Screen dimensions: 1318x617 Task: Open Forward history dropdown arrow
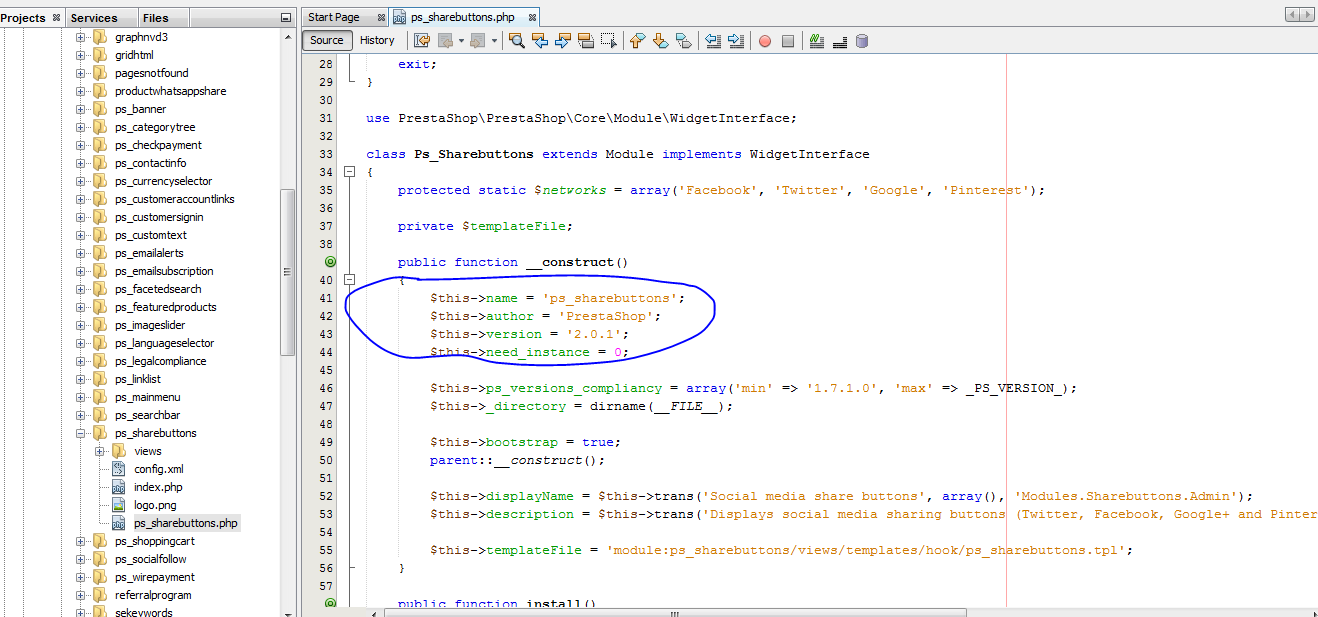tap(494, 41)
